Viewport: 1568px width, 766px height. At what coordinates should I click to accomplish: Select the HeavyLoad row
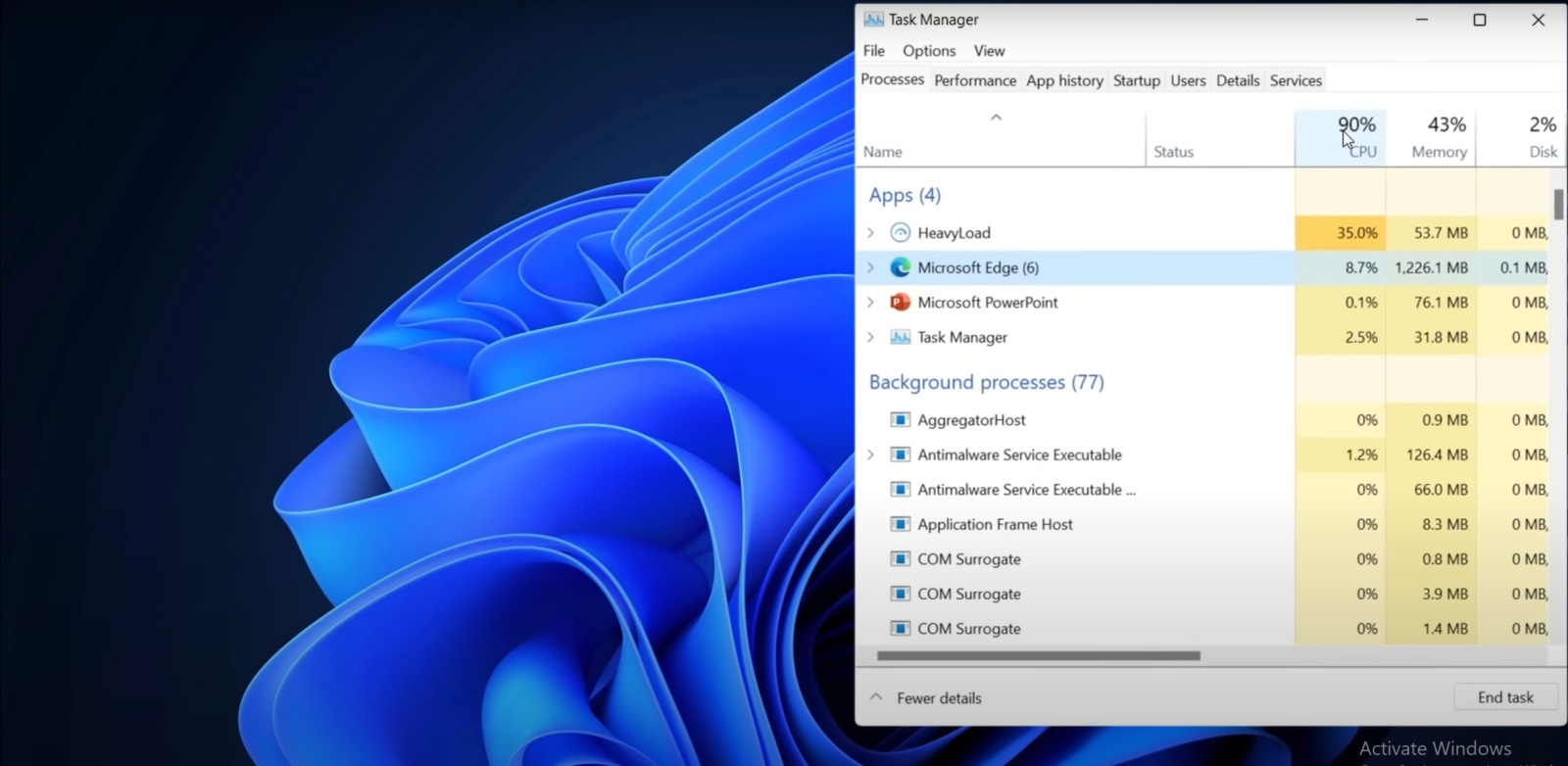(x=1202, y=233)
